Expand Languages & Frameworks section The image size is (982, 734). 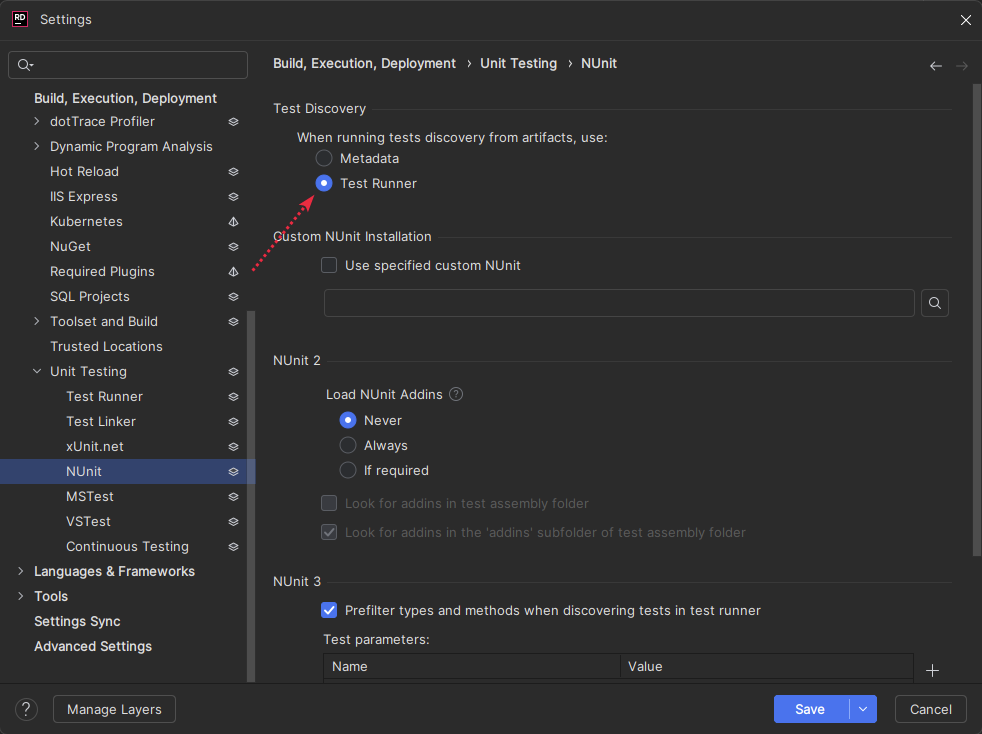pyautogui.click(x=21, y=572)
